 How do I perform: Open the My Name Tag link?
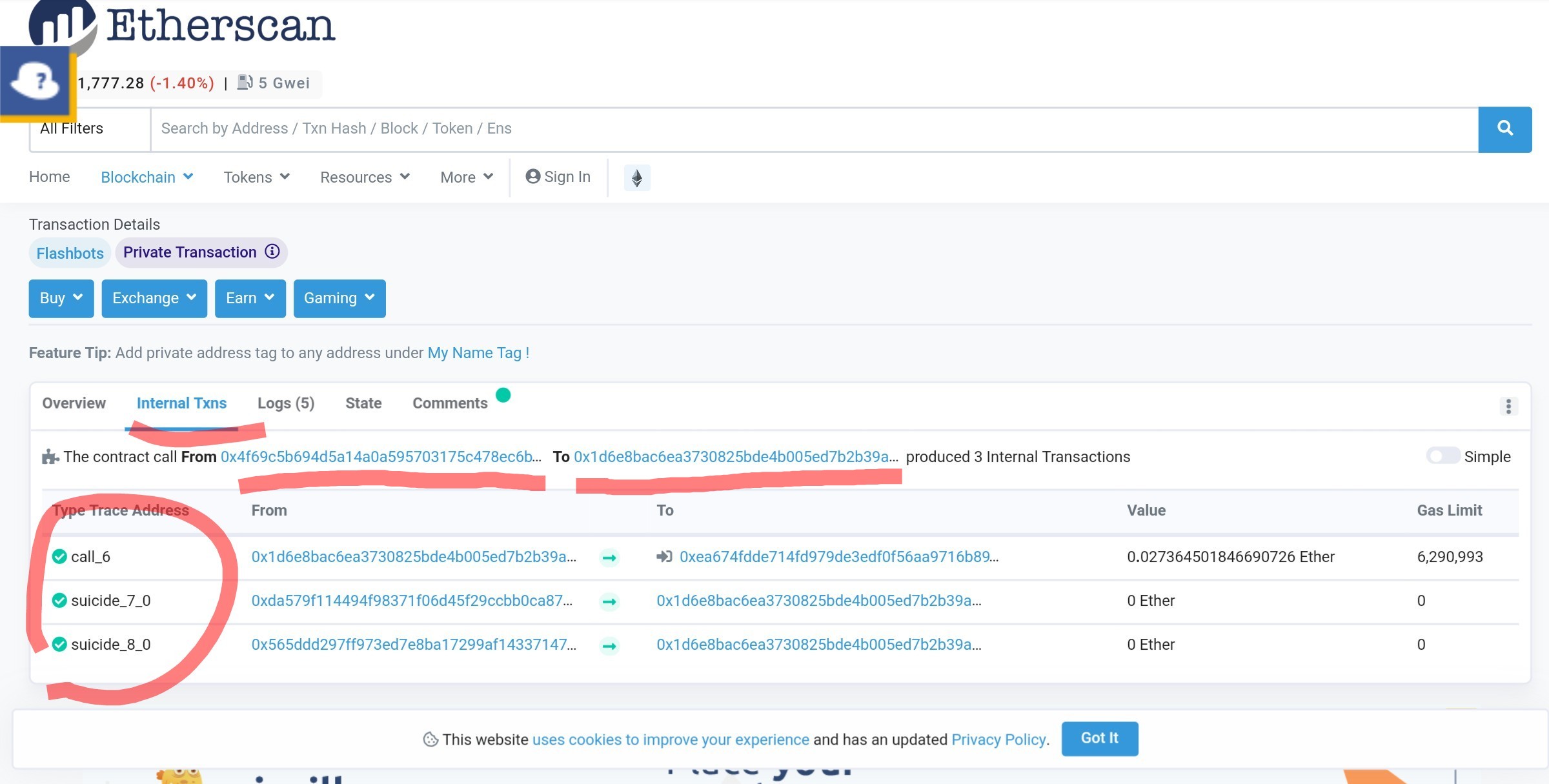(478, 353)
